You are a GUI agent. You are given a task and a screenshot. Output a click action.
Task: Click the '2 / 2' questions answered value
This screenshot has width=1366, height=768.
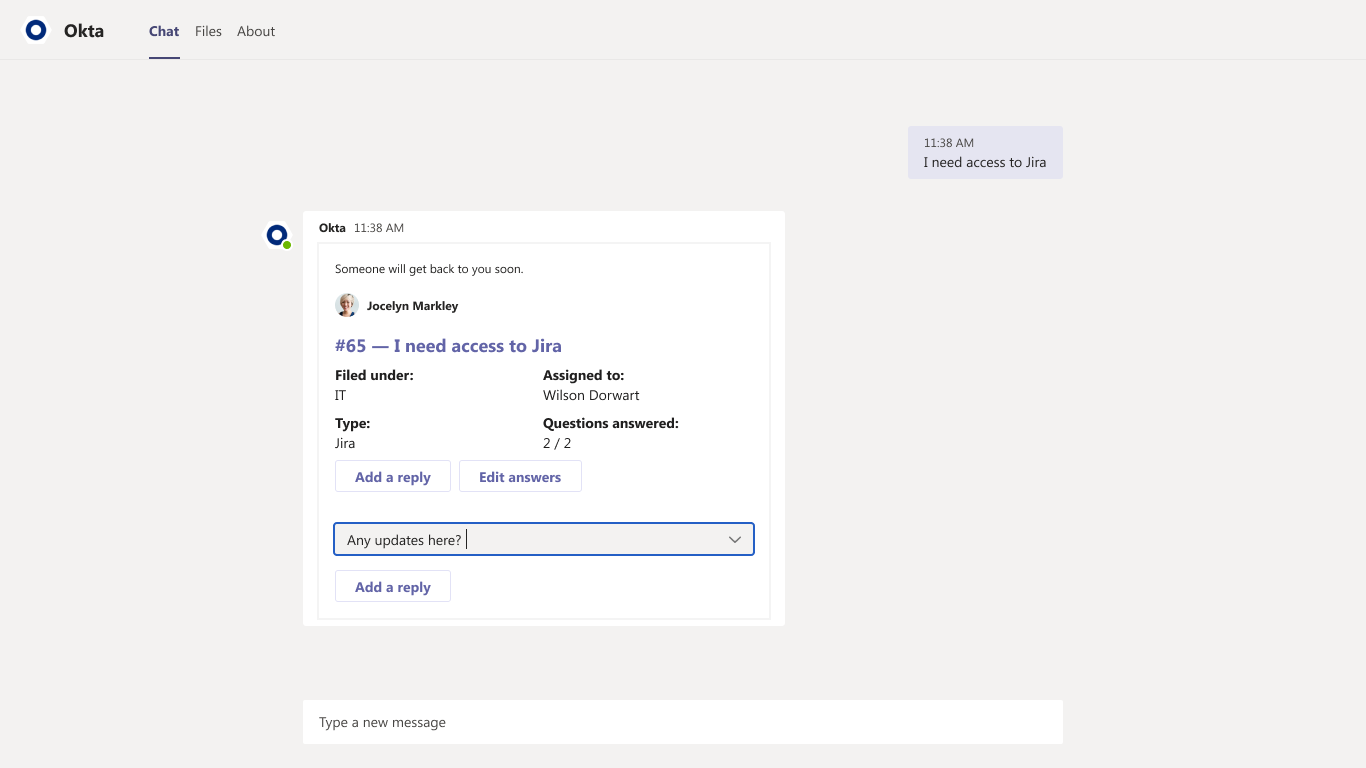557,443
